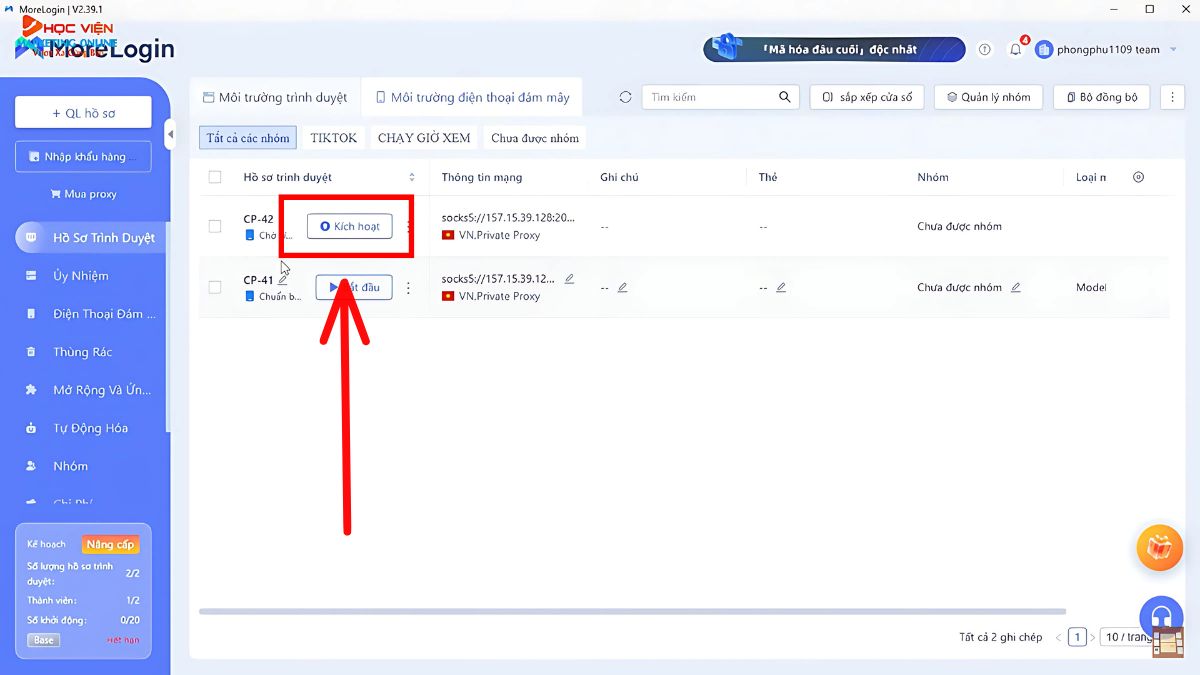Collapse the sidebar with the arrow handle

170,133
